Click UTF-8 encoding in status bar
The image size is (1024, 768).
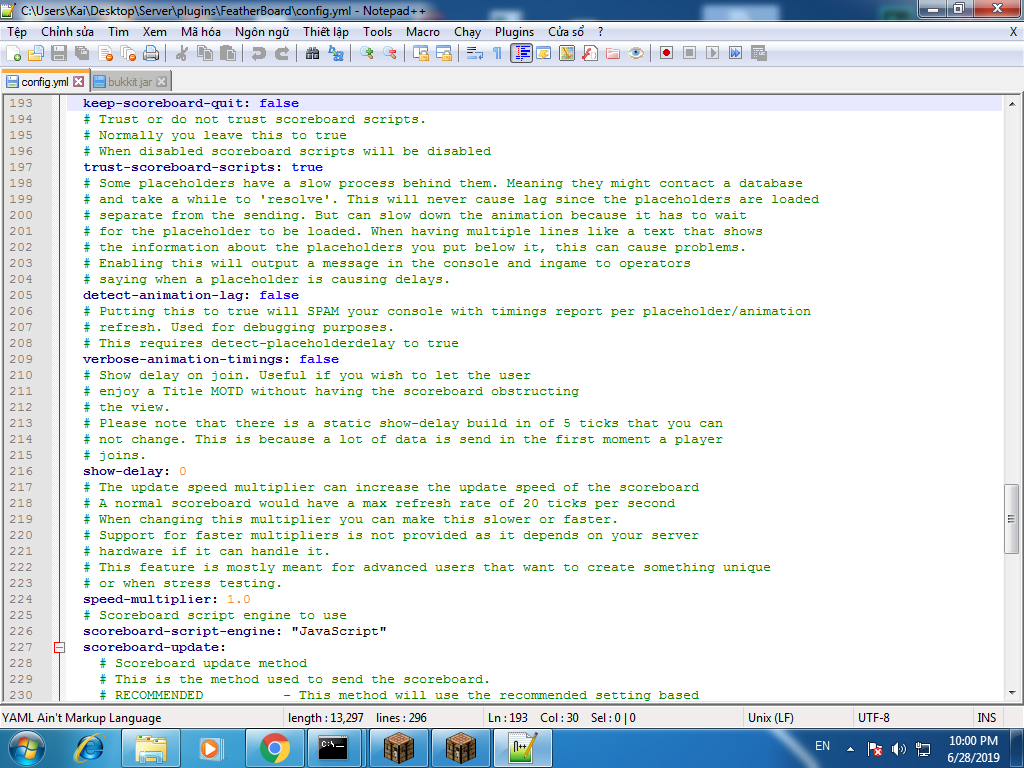point(874,718)
